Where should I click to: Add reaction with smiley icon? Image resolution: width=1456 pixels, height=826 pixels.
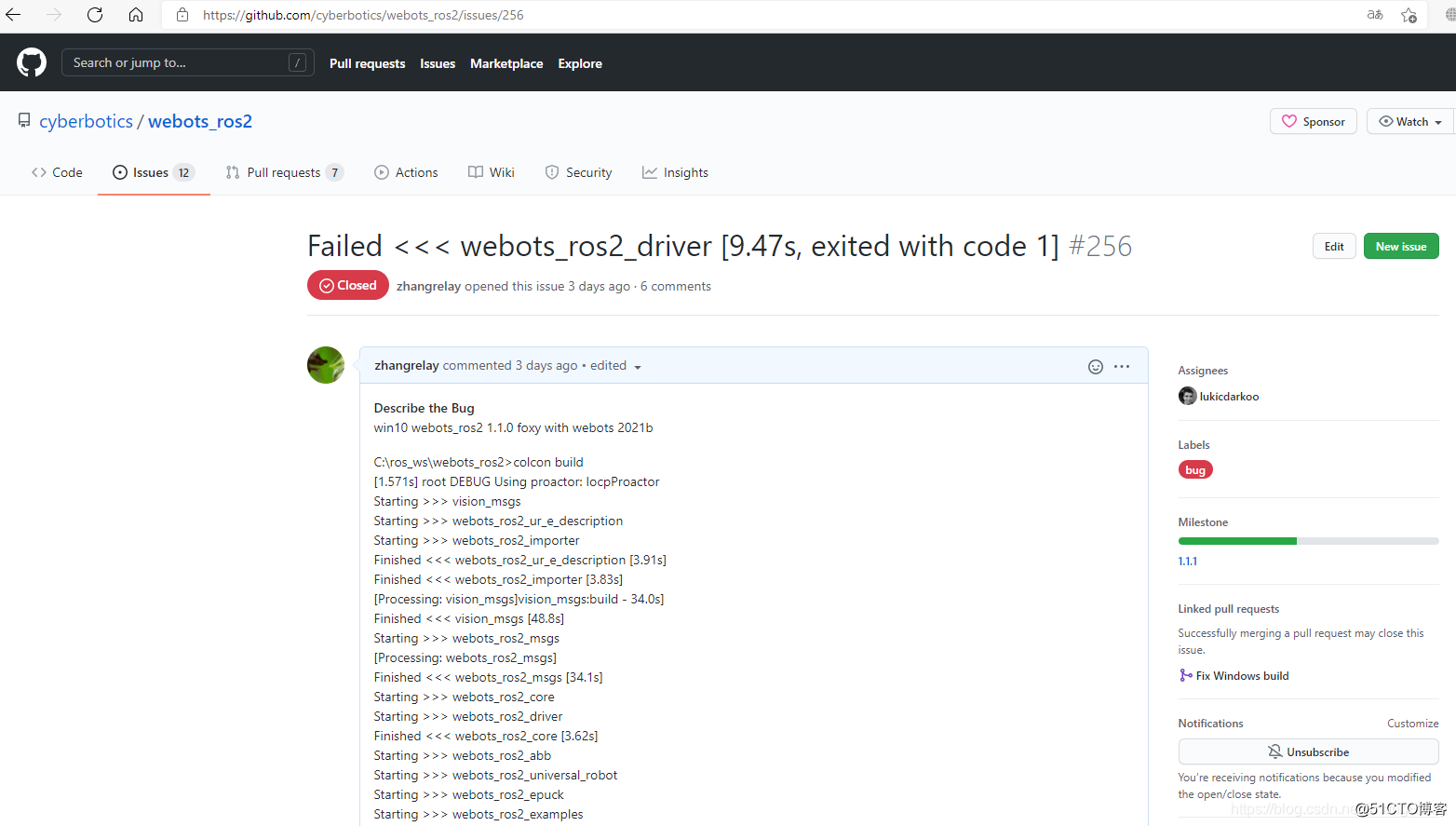1096,367
